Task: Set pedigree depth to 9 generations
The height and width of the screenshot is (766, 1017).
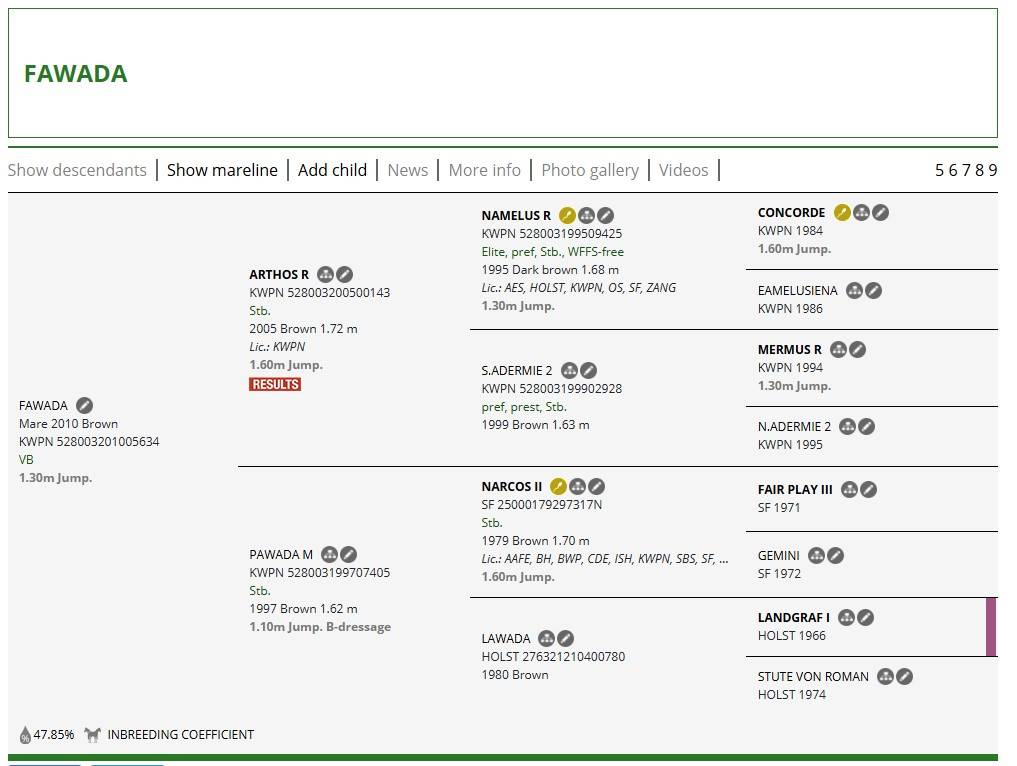Action: pyautogui.click(x=992, y=170)
